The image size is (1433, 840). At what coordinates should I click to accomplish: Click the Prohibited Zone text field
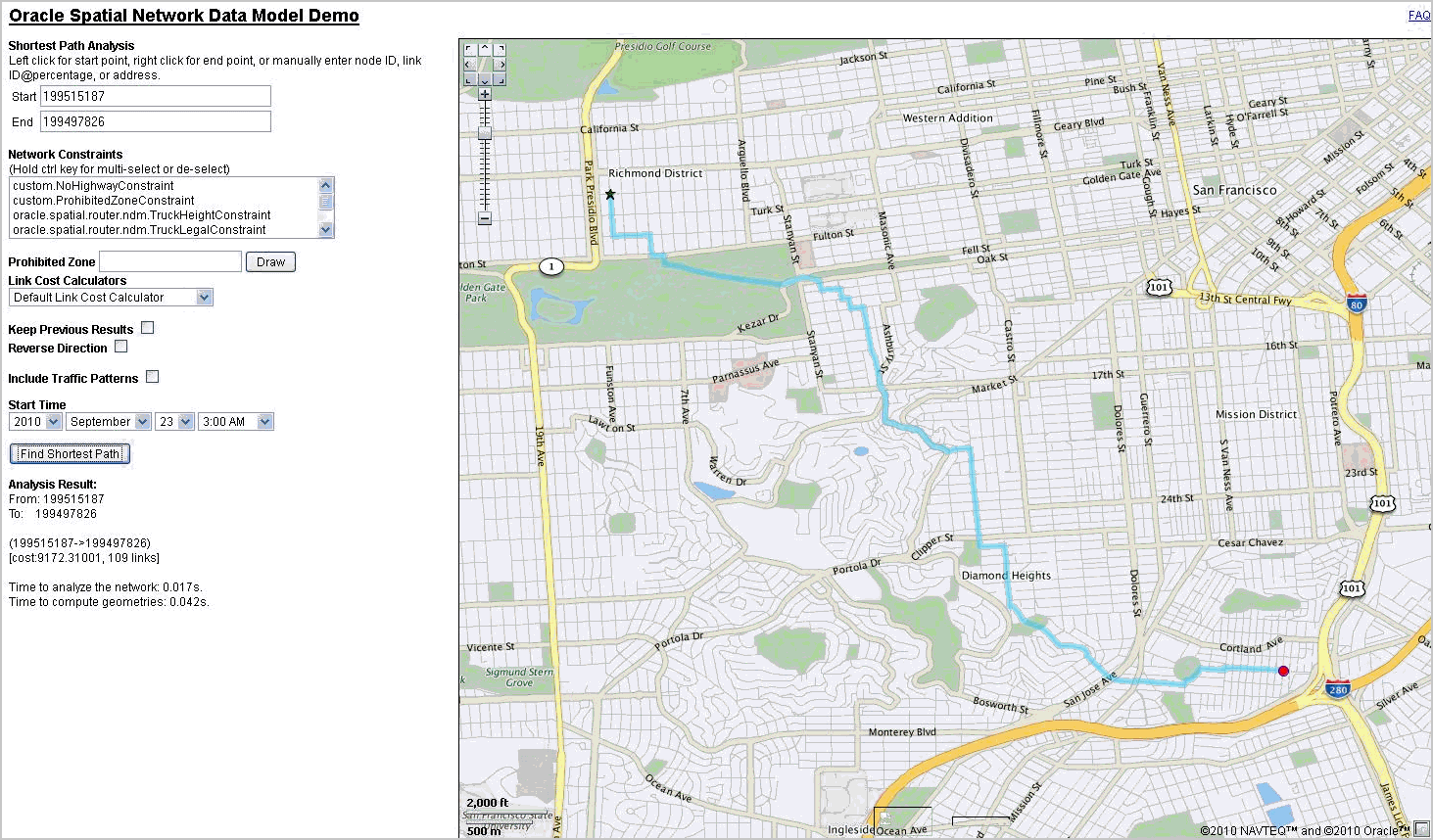(170, 261)
